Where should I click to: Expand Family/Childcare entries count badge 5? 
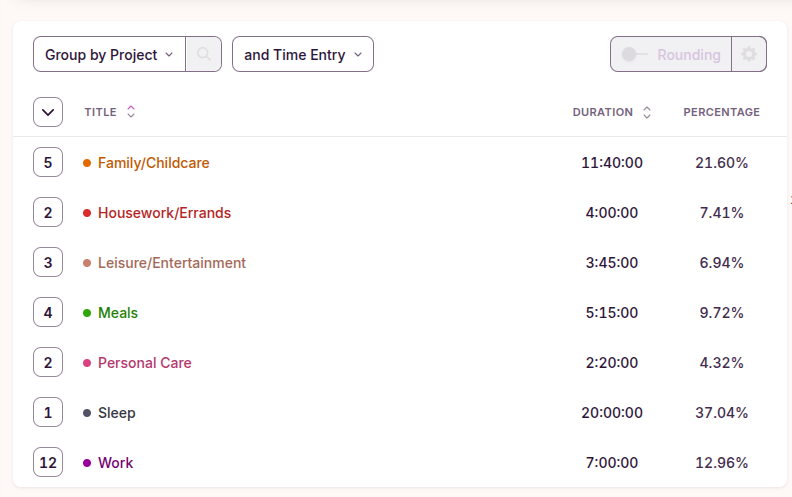tap(48, 162)
